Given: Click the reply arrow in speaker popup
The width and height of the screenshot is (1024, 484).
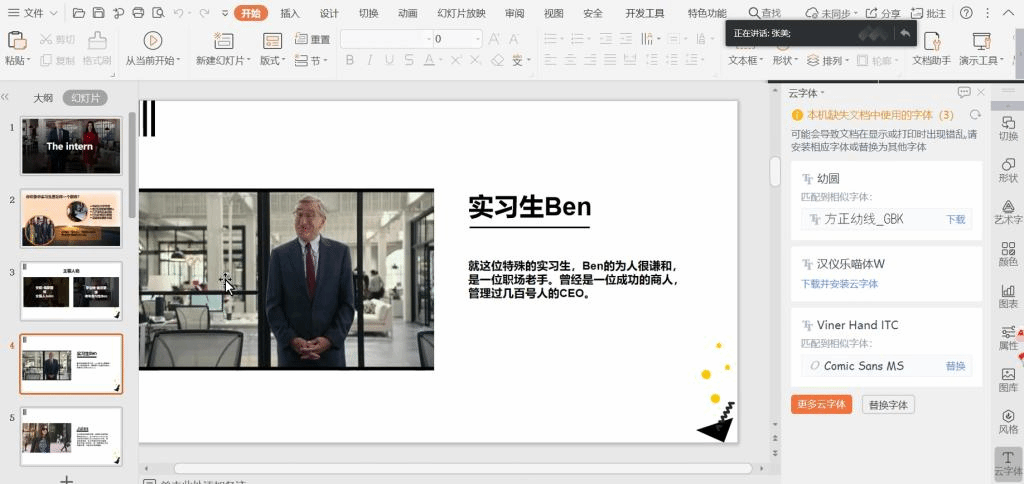Looking at the screenshot, I should tap(904, 33).
